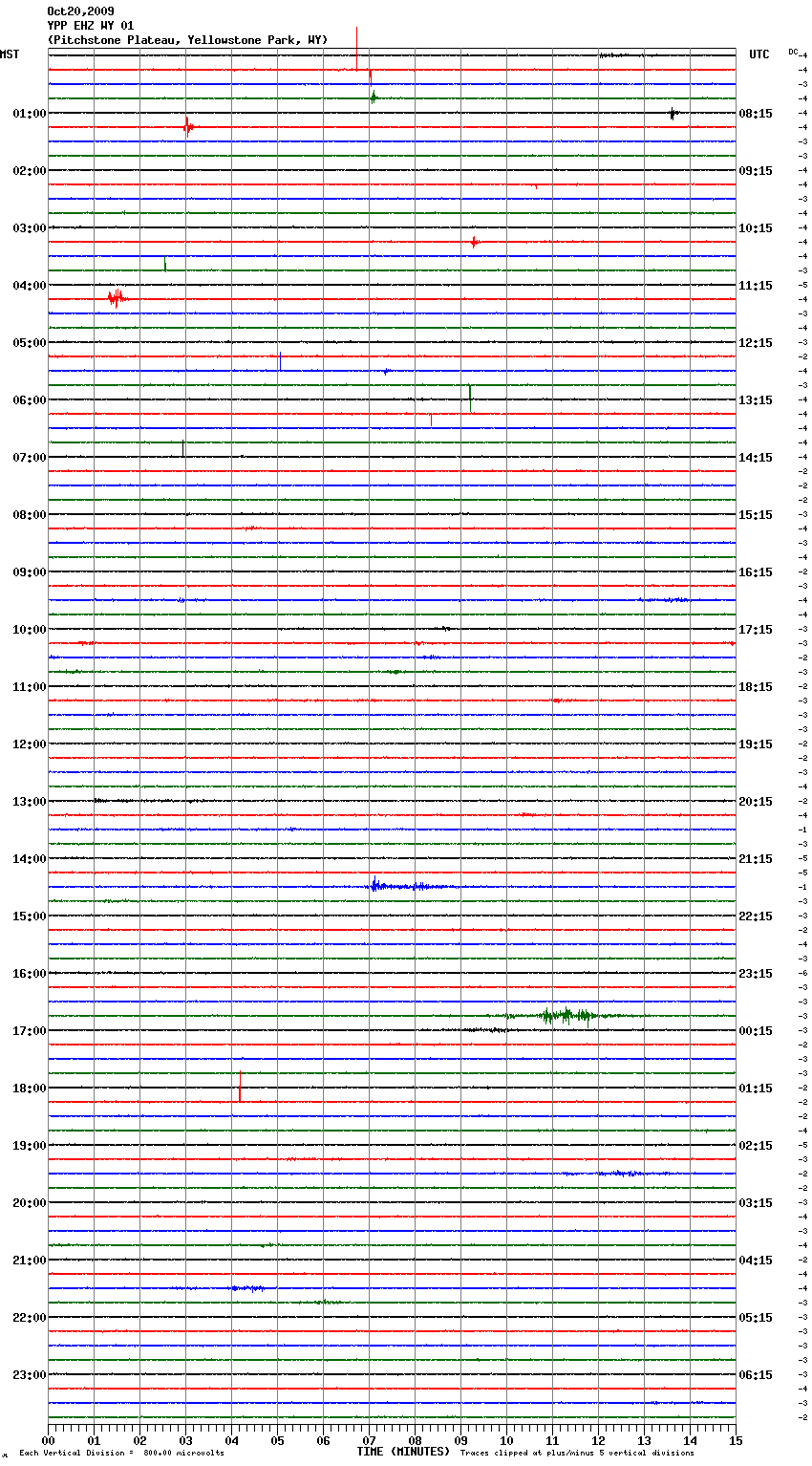Viewport: 812px width, 1466px height.
Task: Click the 23:15 UTC time label
Action: [756, 974]
